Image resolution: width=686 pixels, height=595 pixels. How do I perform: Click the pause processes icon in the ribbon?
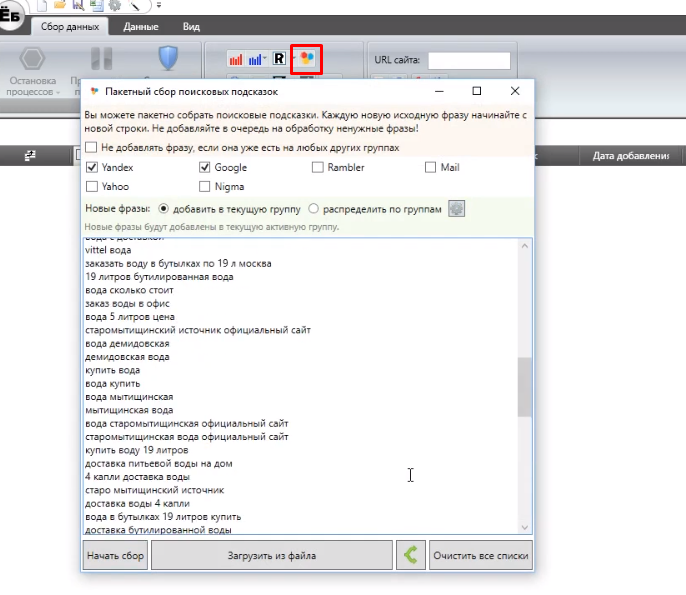[x=102, y=58]
